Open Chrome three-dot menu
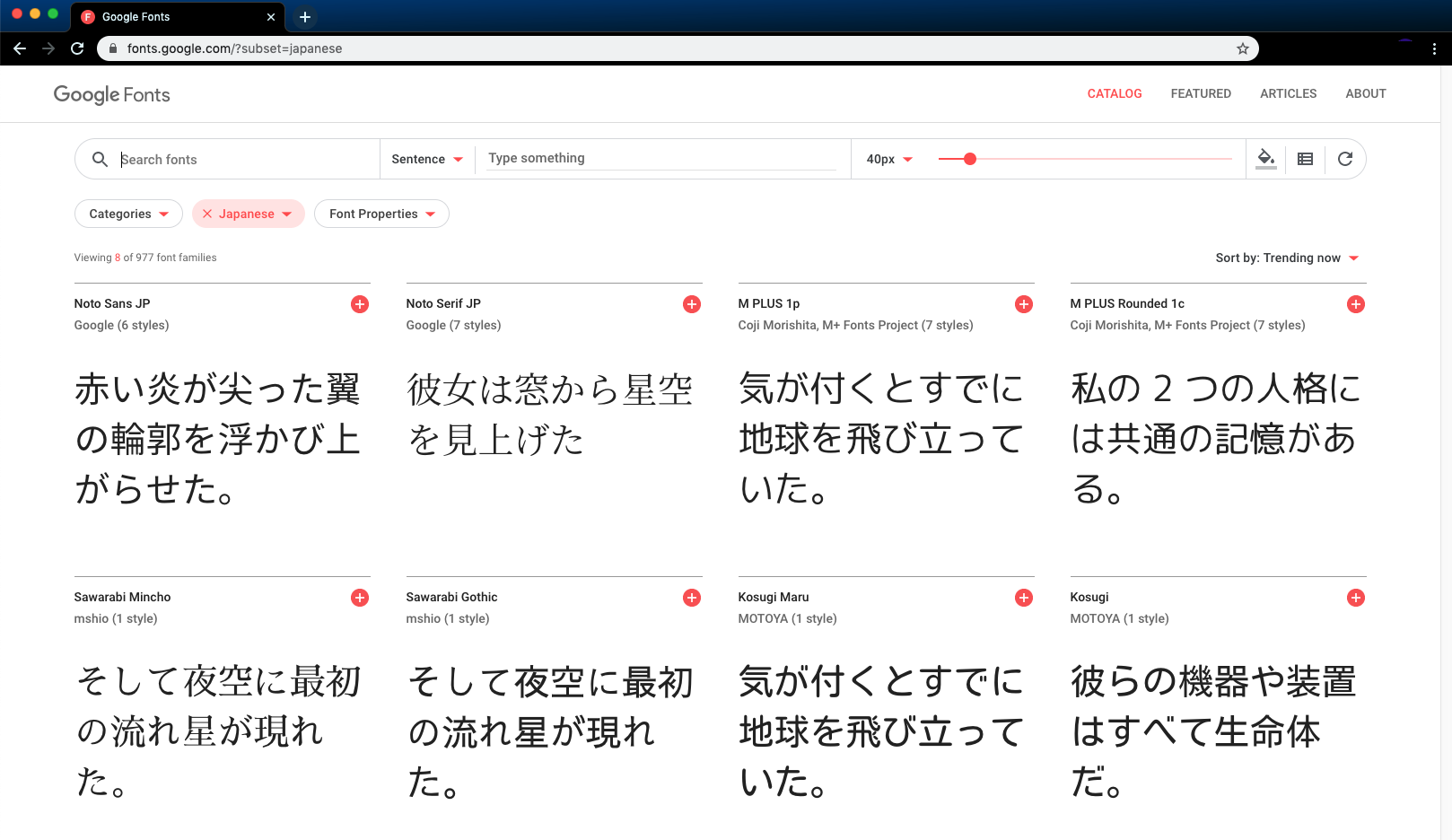1452x840 pixels. click(x=1434, y=48)
